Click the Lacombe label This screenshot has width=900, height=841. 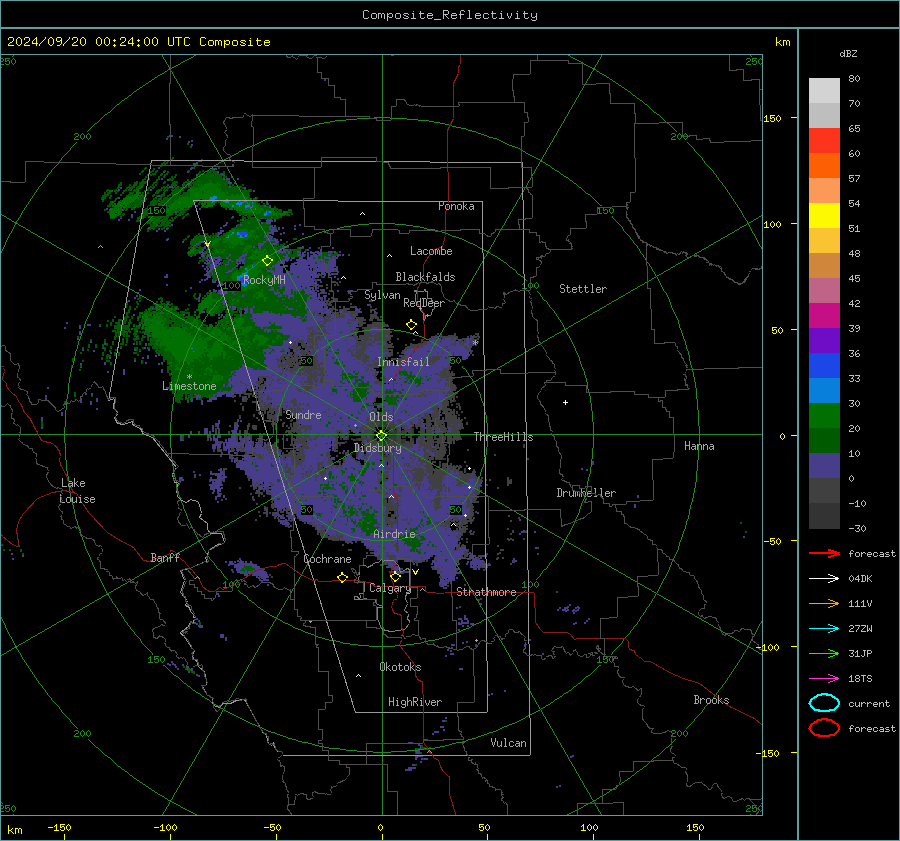pyautogui.click(x=431, y=251)
